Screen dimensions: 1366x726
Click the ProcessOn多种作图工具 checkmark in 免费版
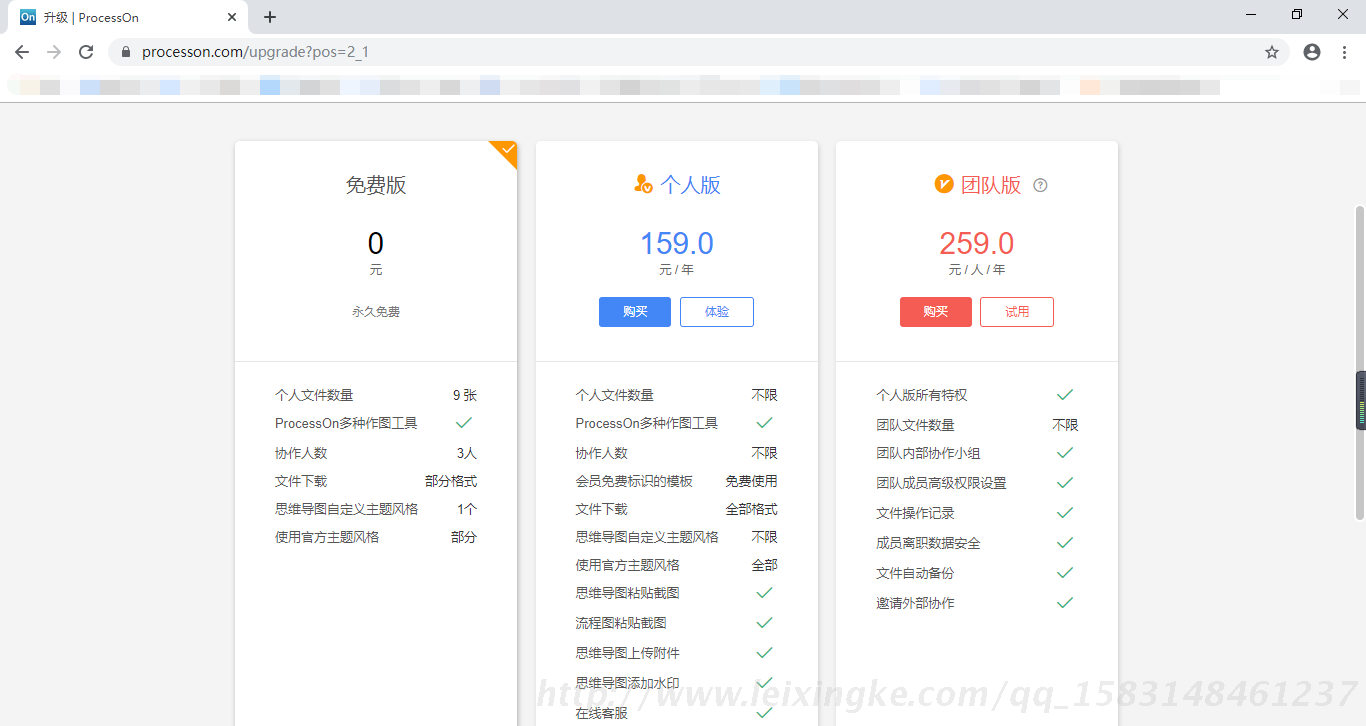(464, 423)
